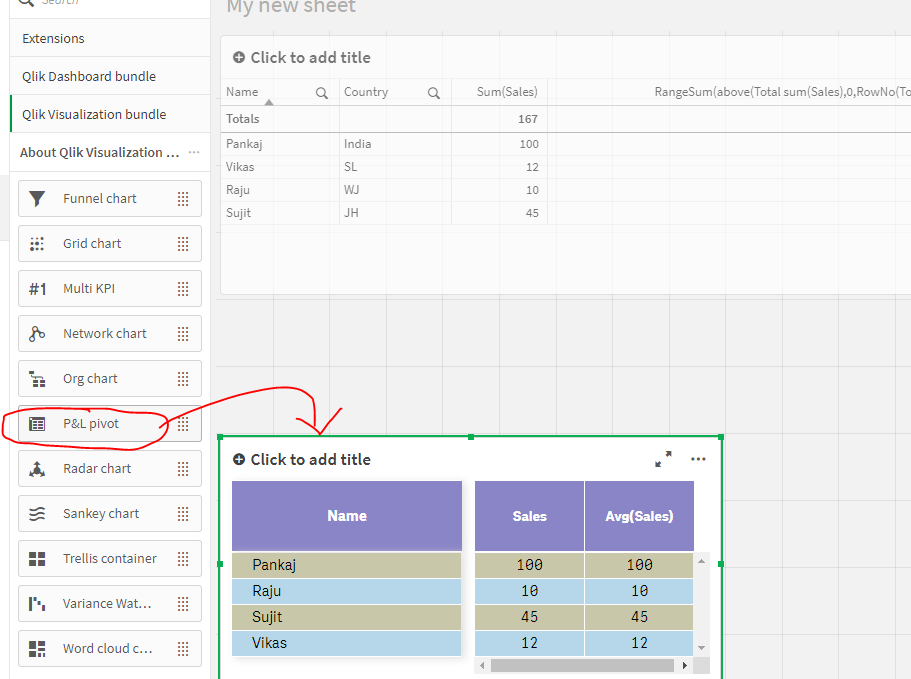Click to add title on top table
Image resolution: width=911 pixels, height=679 pixels.
tap(310, 58)
